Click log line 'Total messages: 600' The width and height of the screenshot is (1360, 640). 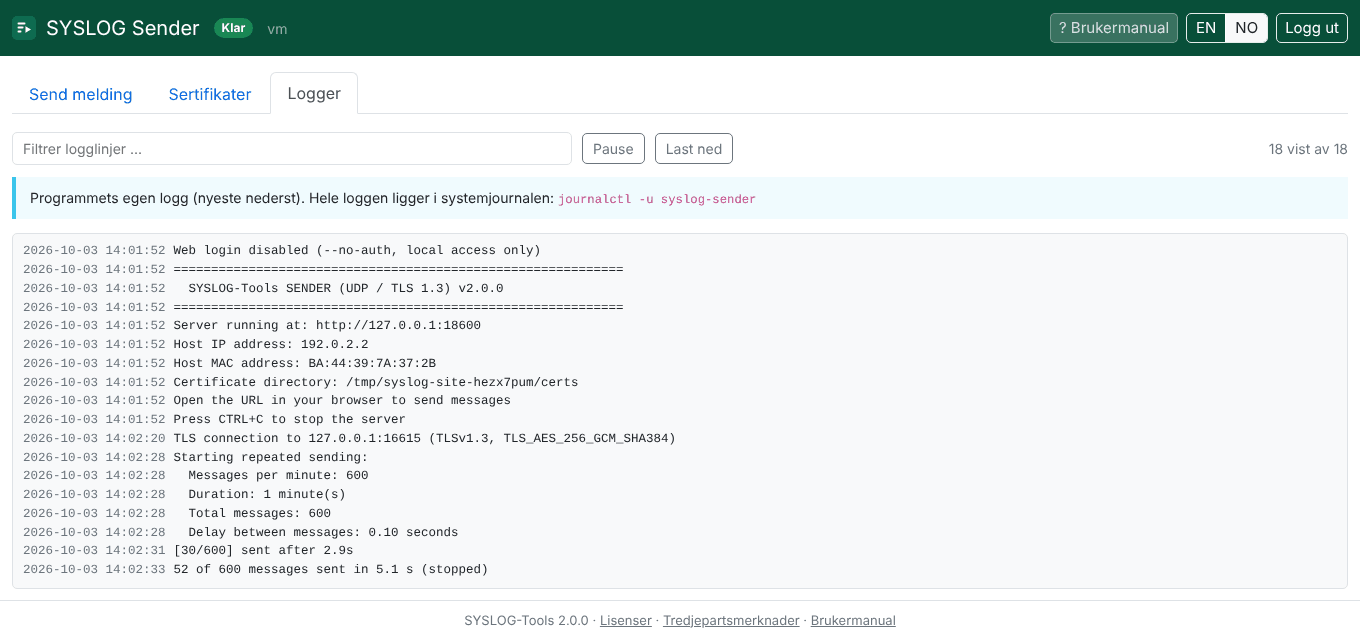click(x=260, y=513)
